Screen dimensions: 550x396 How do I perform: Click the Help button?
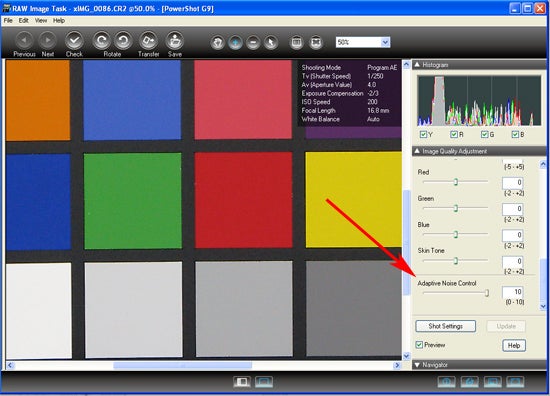pyautogui.click(x=514, y=345)
